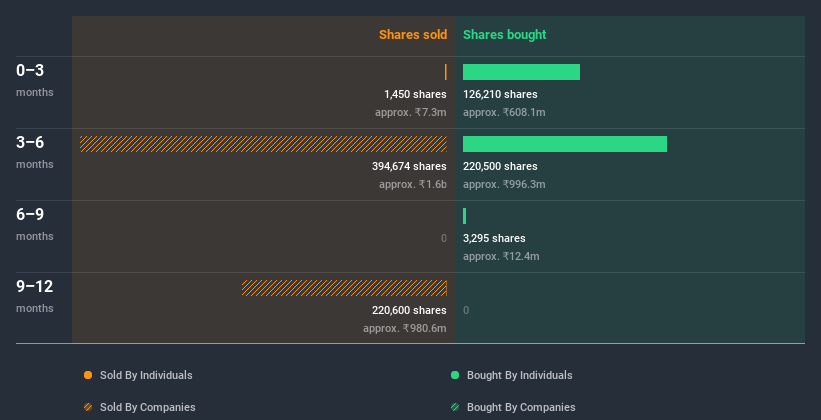This screenshot has height=420, width=821.
Task: Click the small green 3,295 shares bar
Action: pos(464,216)
